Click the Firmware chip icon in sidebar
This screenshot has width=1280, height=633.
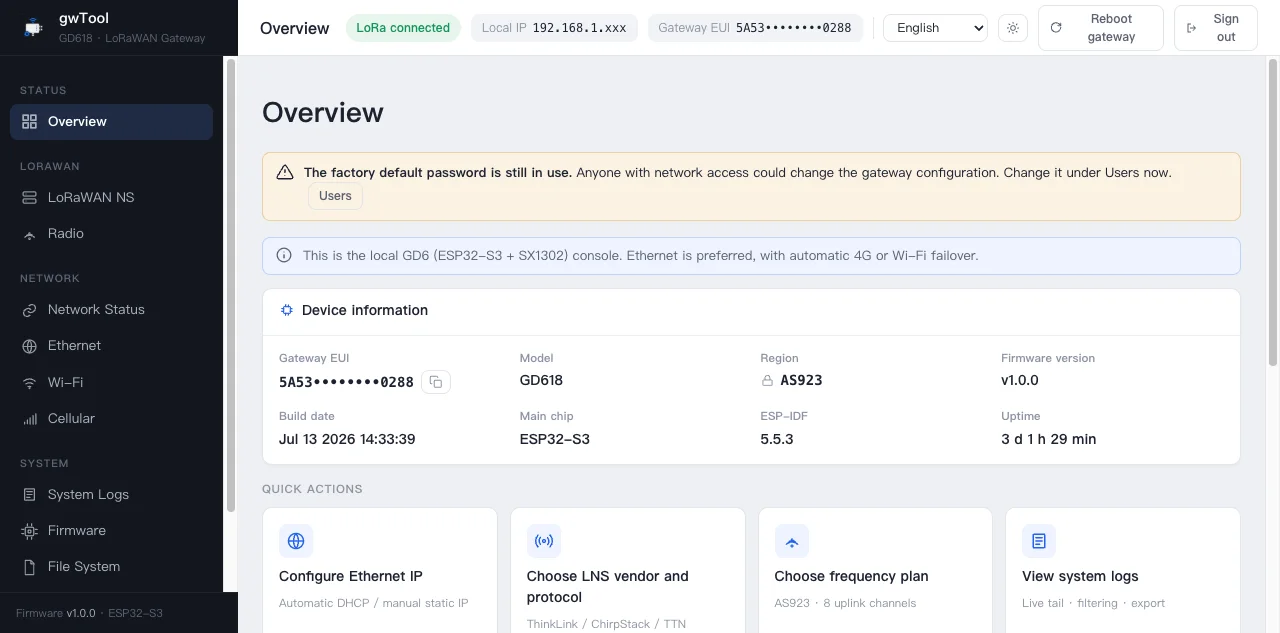29,531
